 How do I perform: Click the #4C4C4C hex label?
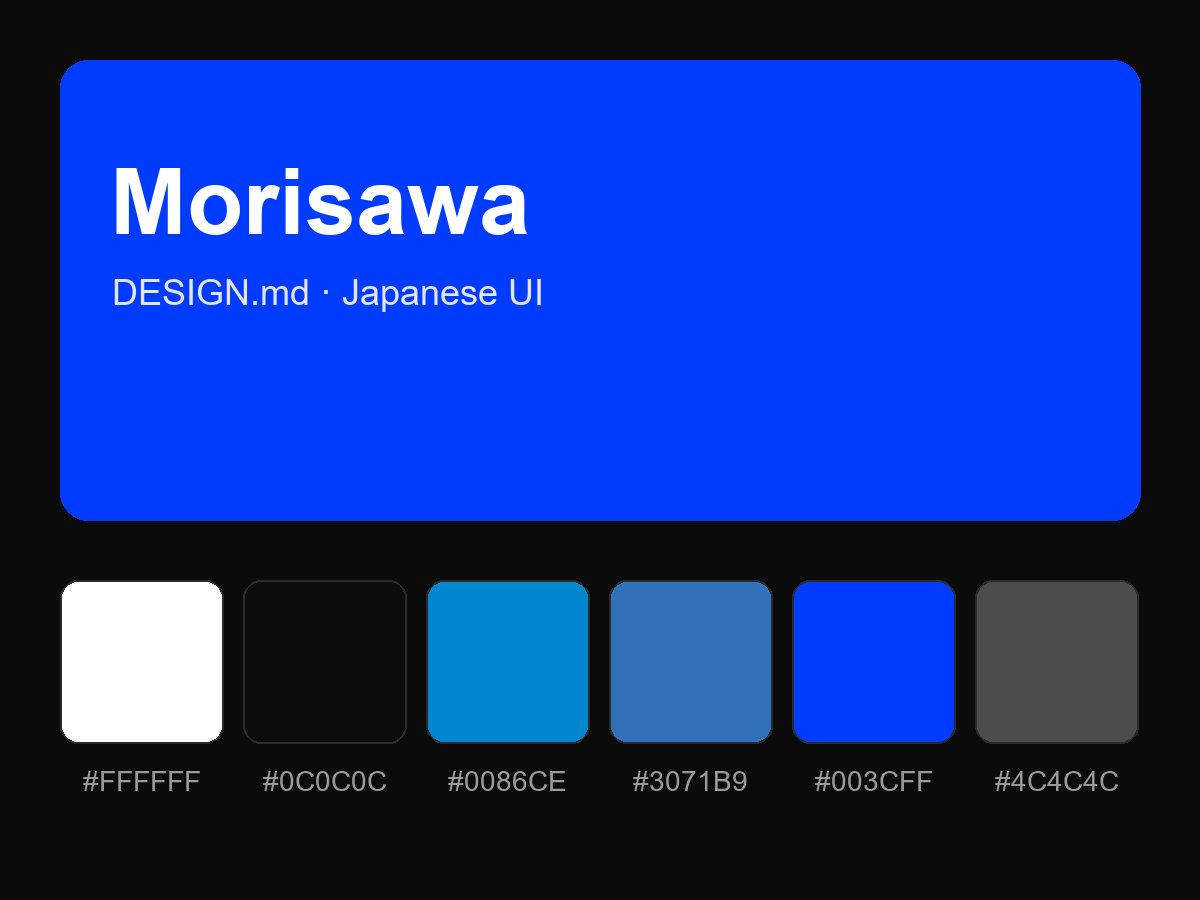tap(1056, 782)
